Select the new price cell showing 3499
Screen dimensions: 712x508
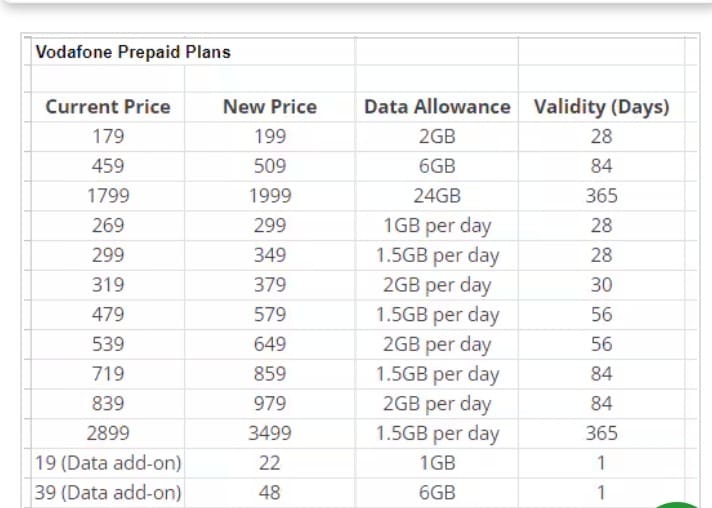tap(269, 434)
